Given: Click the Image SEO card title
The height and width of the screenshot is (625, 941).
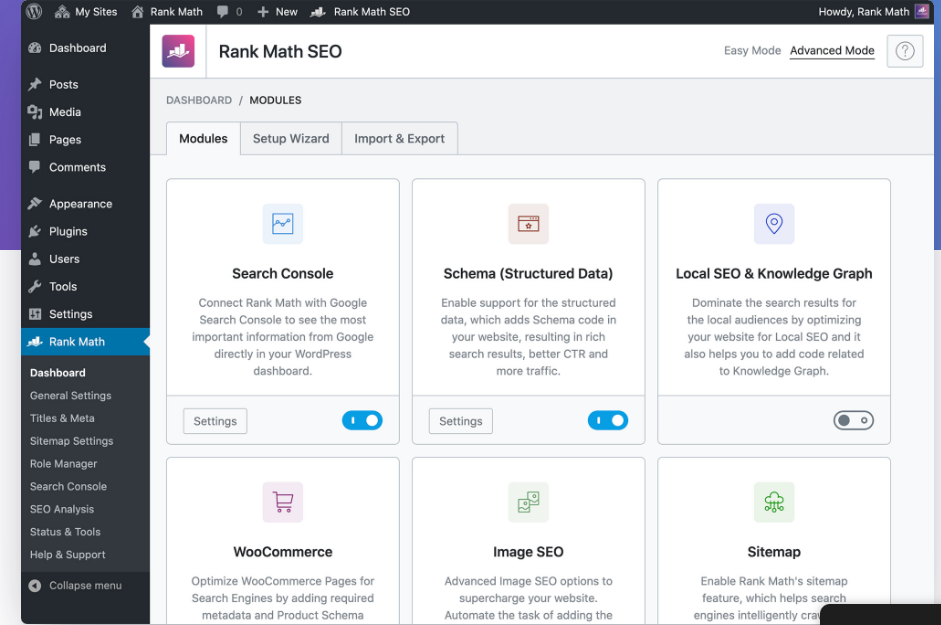Looking at the screenshot, I should point(528,552).
